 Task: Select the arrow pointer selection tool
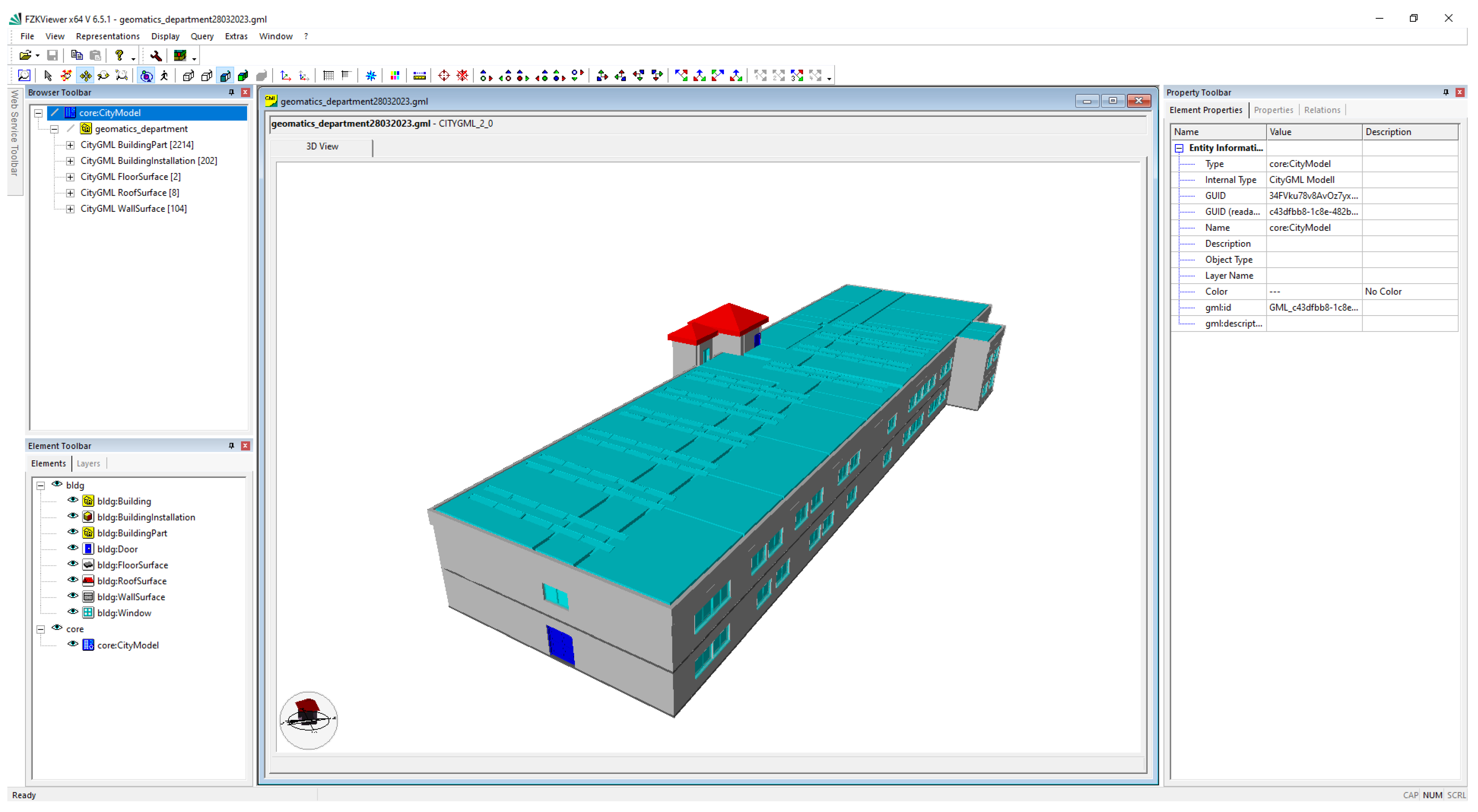pyautogui.click(x=48, y=76)
